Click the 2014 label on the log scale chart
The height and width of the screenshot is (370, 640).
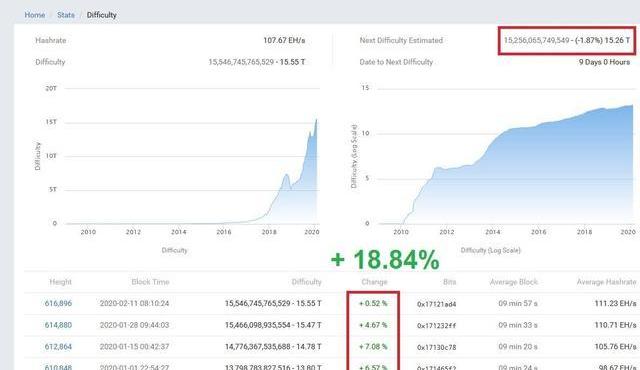click(x=493, y=232)
